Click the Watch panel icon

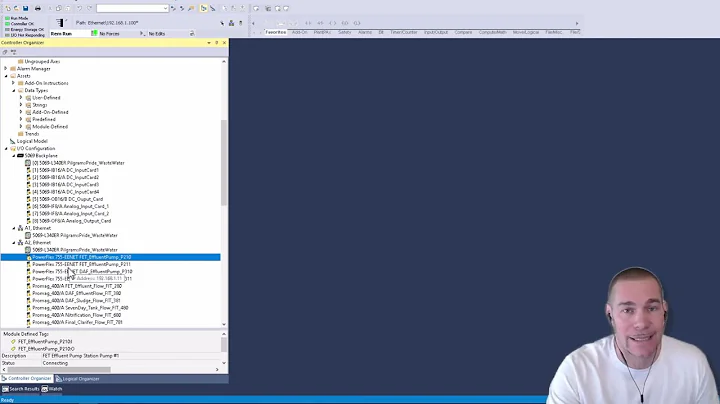pyautogui.click(x=45, y=389)
